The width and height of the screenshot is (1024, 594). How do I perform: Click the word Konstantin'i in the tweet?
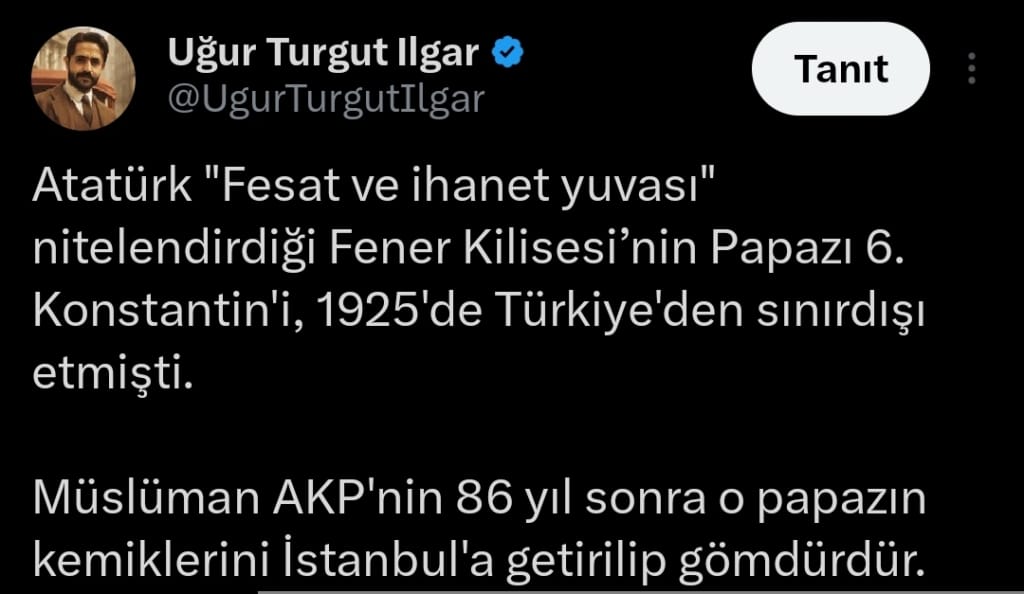tap(168, 311)
